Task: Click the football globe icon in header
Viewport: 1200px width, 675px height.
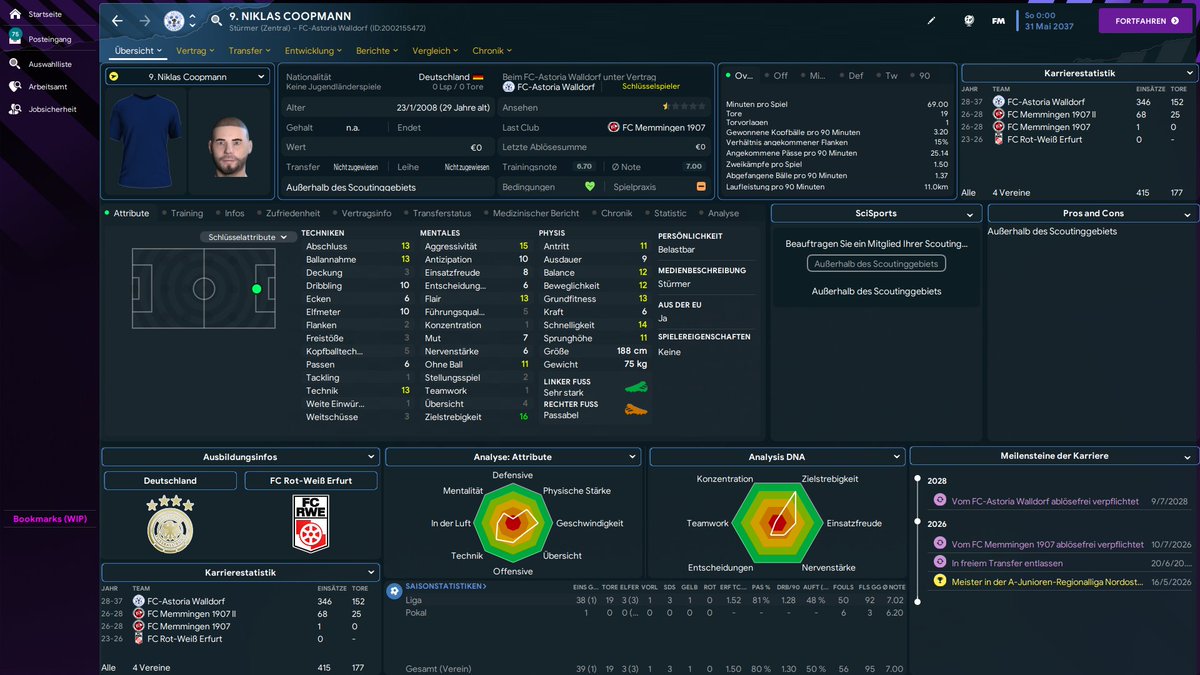Action: coord(968,20)
